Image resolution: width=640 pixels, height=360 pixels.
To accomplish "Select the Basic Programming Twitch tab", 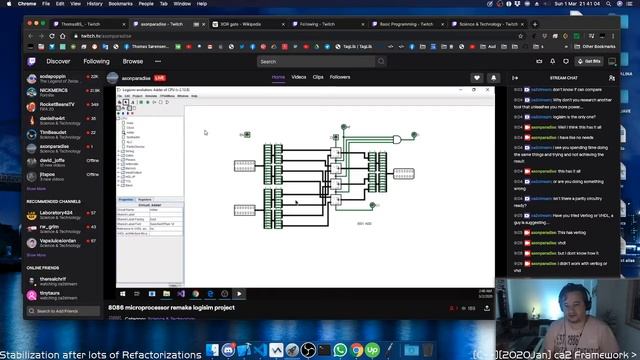I will [x=407, y=24].
